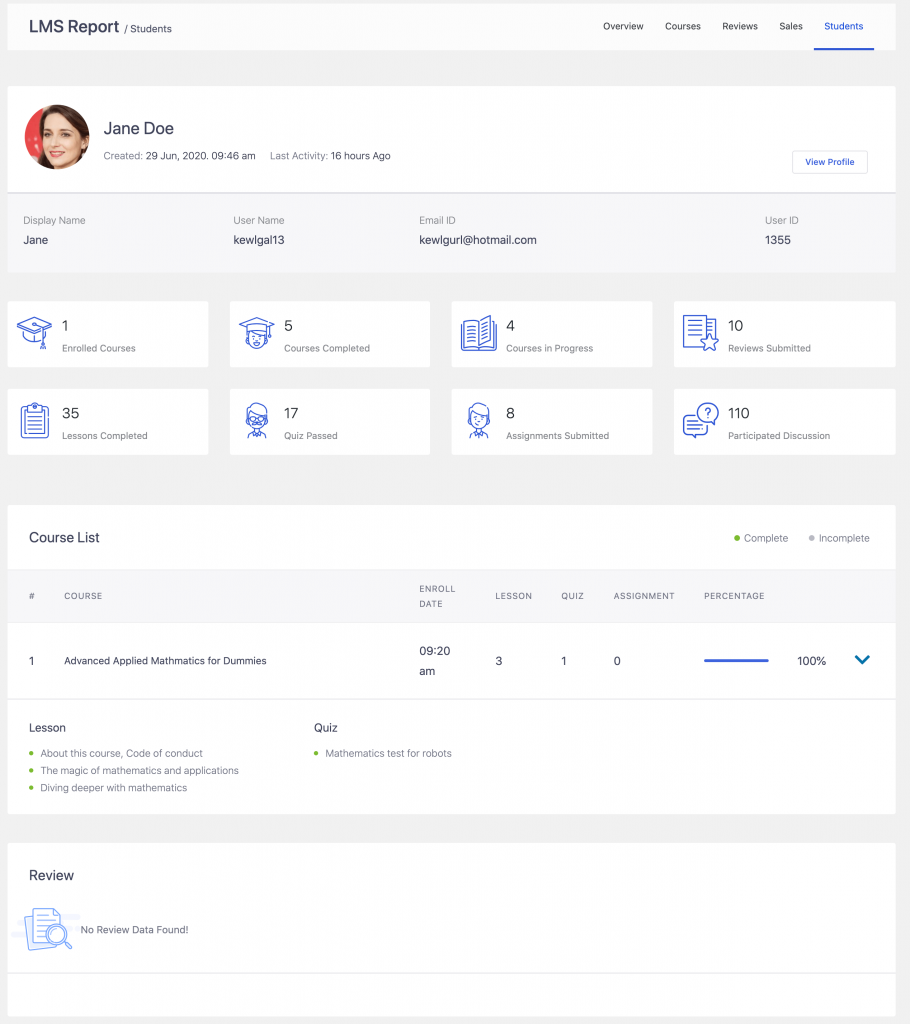This screenshot has height=1024, width=910.
Task: Toggle the Complete filter in Course List
Action: pyautogui.click(x=761, y=538)
